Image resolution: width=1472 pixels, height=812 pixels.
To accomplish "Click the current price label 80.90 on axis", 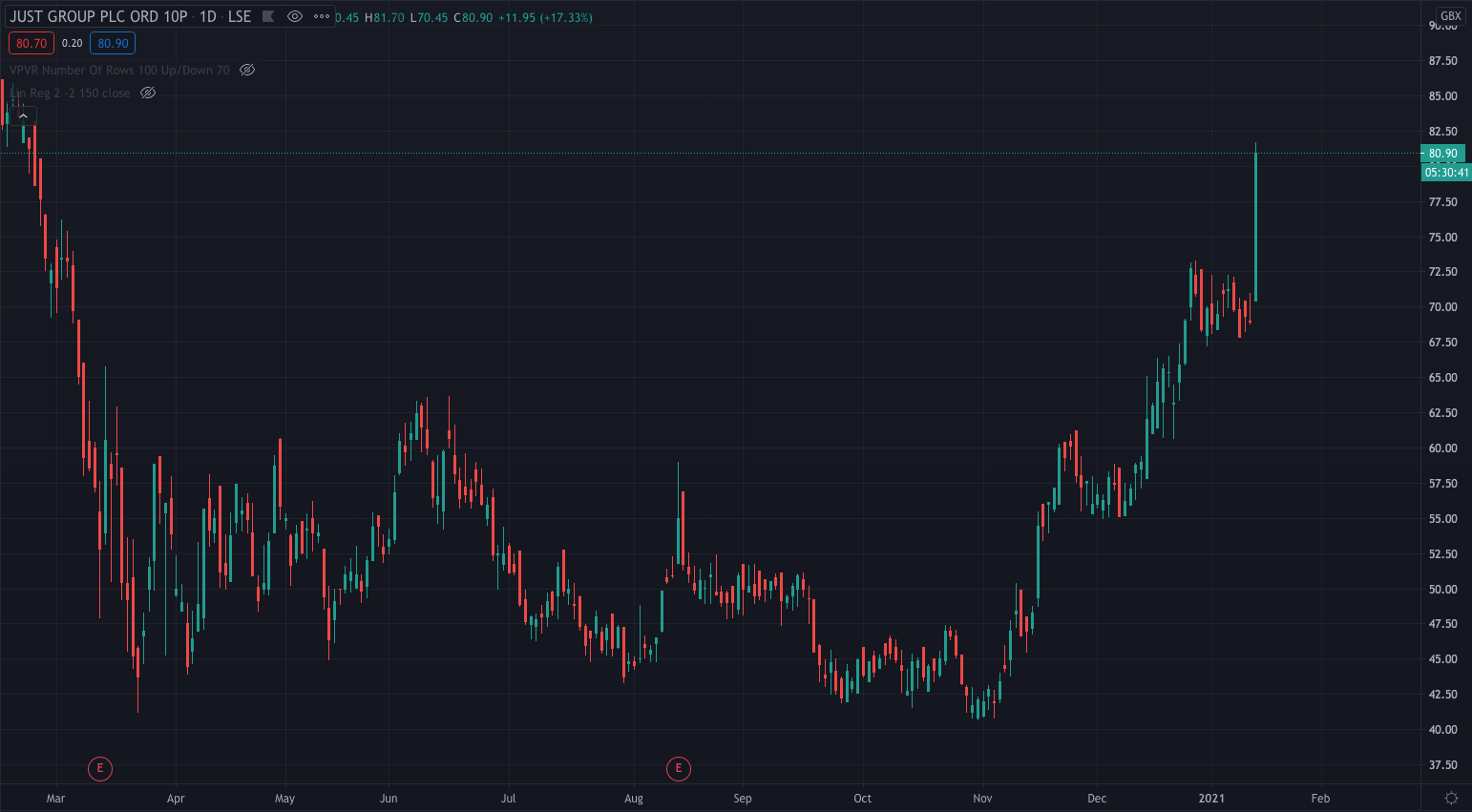I will [x=1443, y=154].
